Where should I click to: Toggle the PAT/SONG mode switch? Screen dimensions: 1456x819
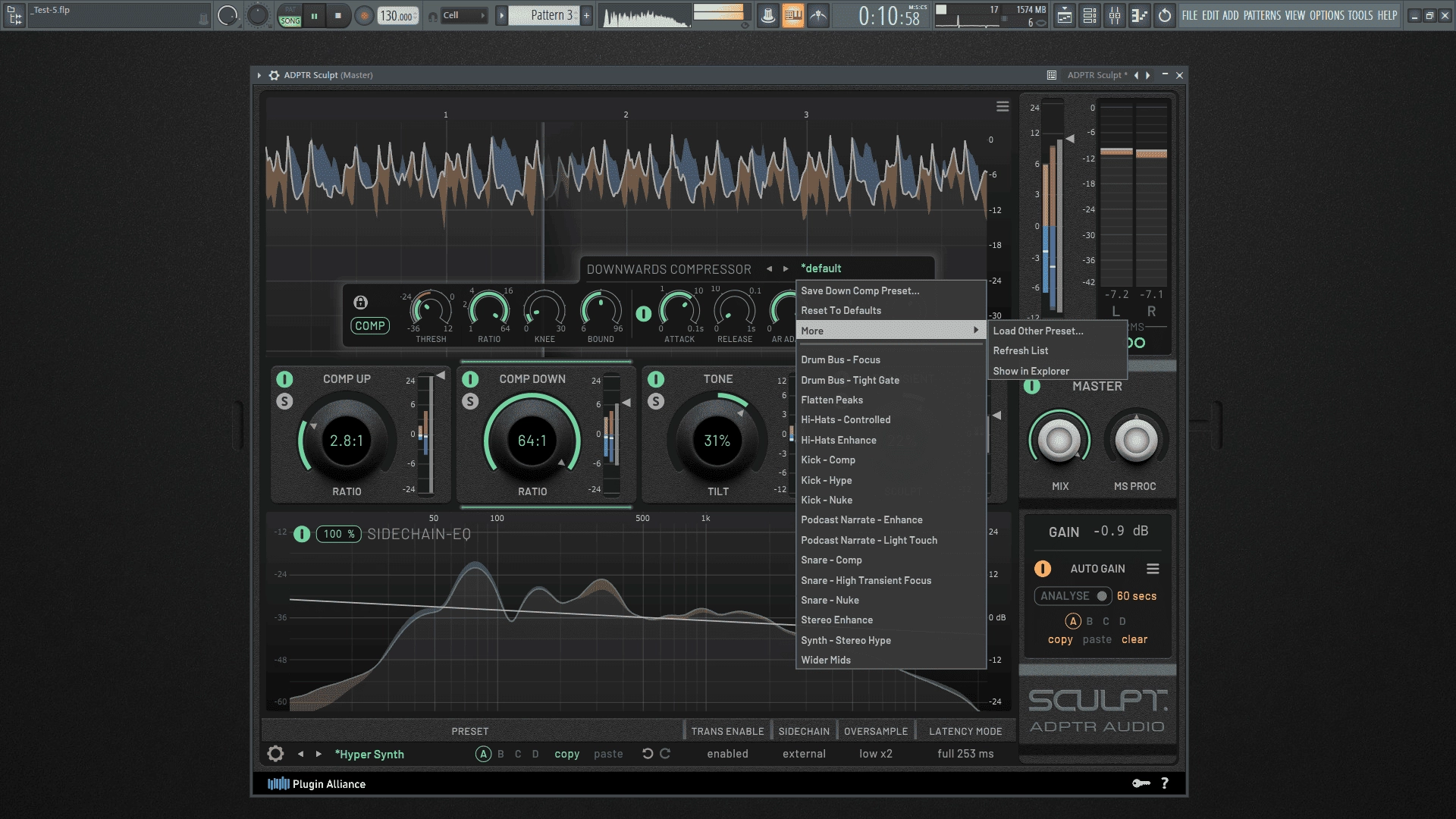[x=290, y=15]
